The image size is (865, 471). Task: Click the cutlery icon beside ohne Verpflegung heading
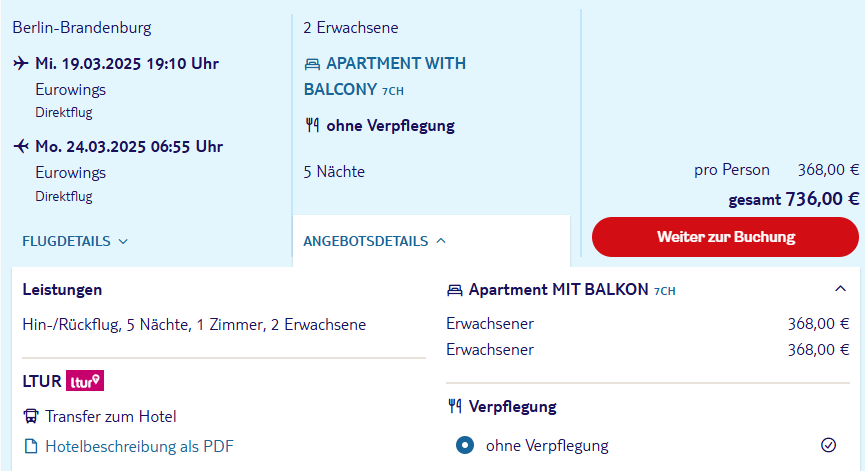coord(312,126)
